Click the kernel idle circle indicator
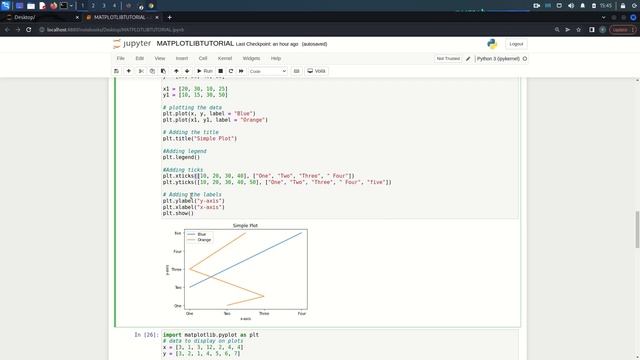The width and height of the screenshot is (640, 360). pos(525,59)
